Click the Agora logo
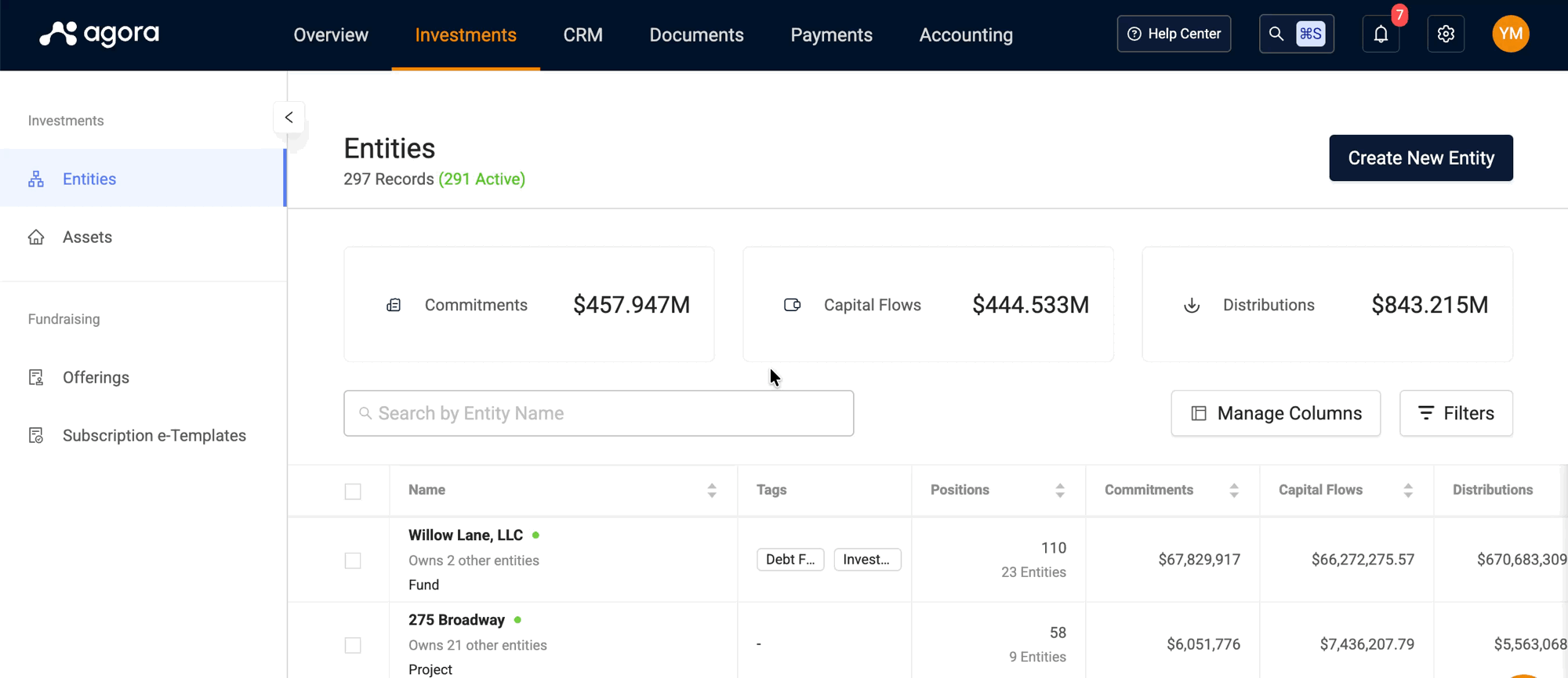This screenshot has height=678, width=1568. click(100, 34)
